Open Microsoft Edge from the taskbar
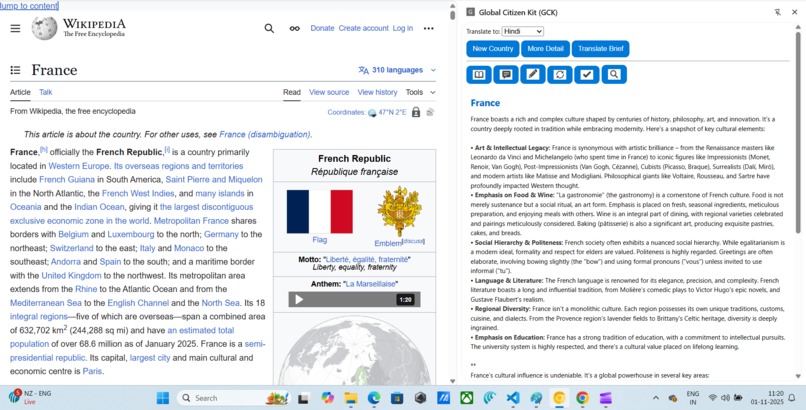Screen dimensions: 806x410 pyautogui.click(x=374, y=398)
